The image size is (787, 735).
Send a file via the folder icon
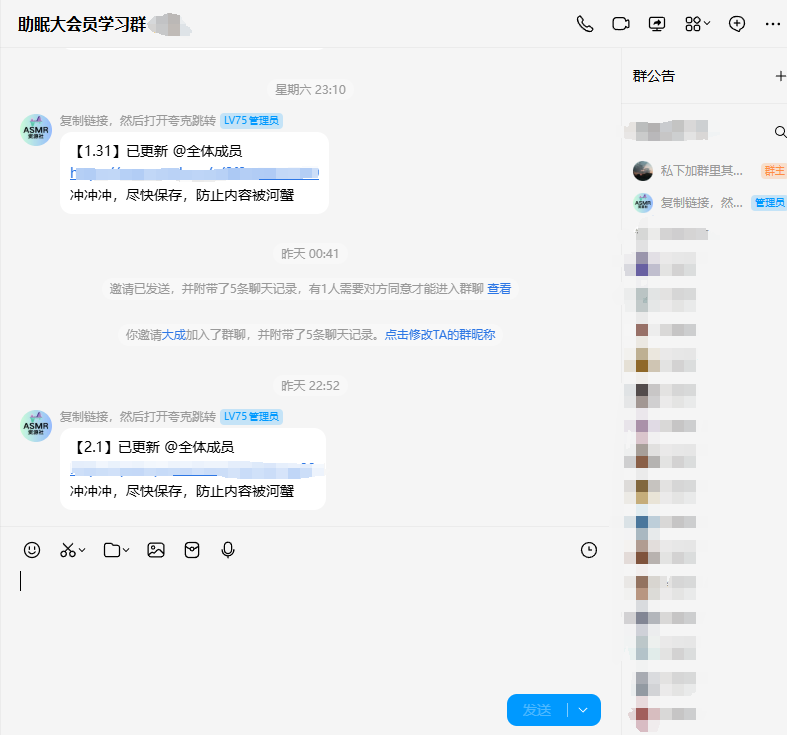click(111, 550)
